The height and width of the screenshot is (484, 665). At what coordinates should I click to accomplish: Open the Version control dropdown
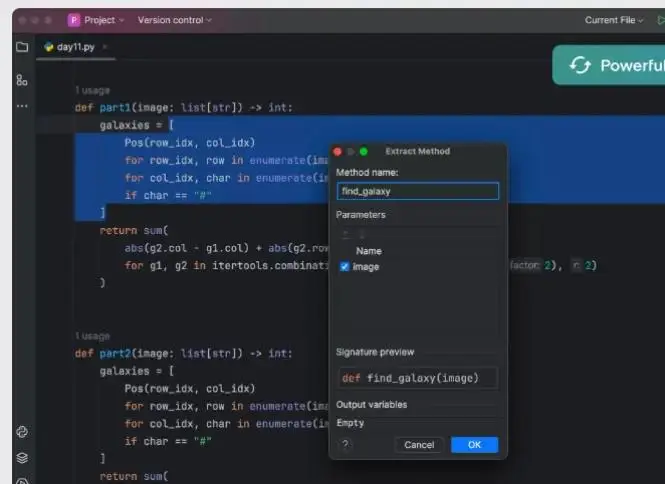(x=174, y=20)
